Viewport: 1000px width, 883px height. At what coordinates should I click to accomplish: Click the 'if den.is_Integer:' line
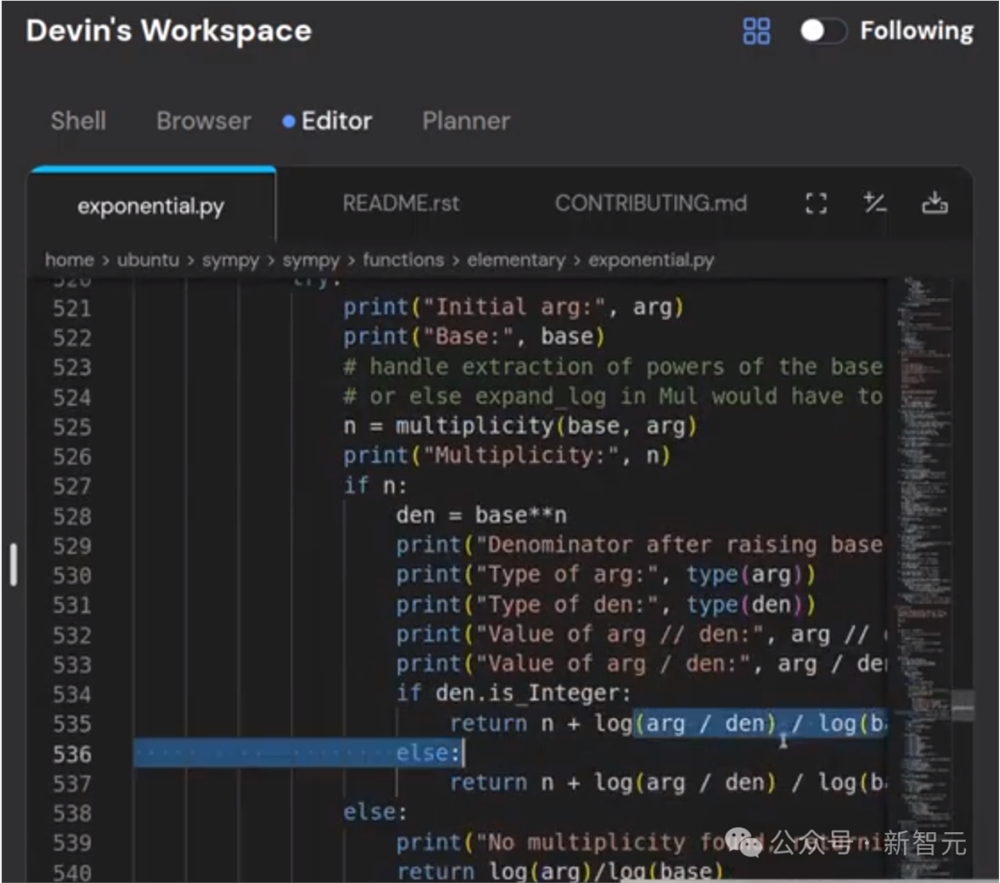513,693
